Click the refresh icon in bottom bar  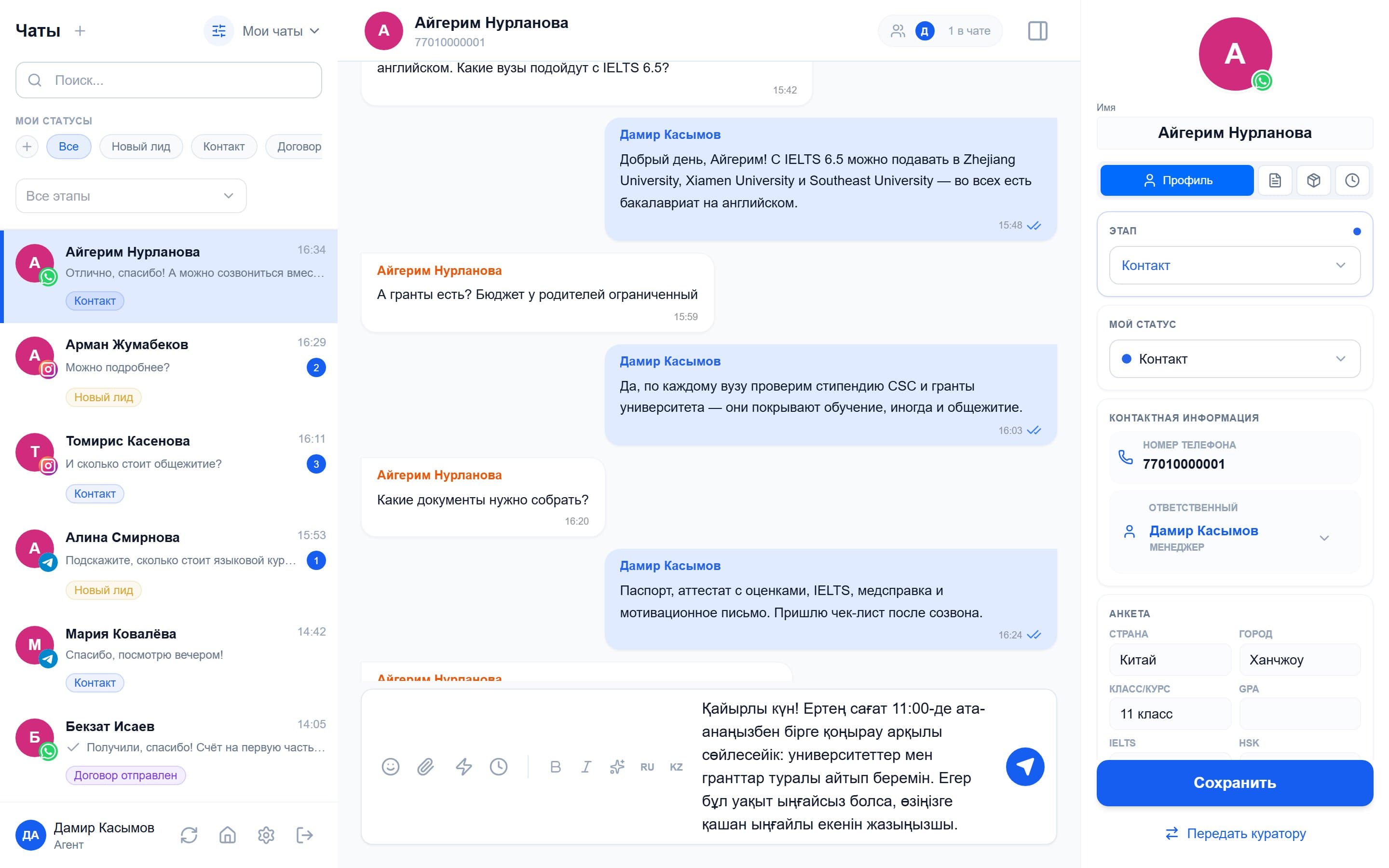pos(189,835)
